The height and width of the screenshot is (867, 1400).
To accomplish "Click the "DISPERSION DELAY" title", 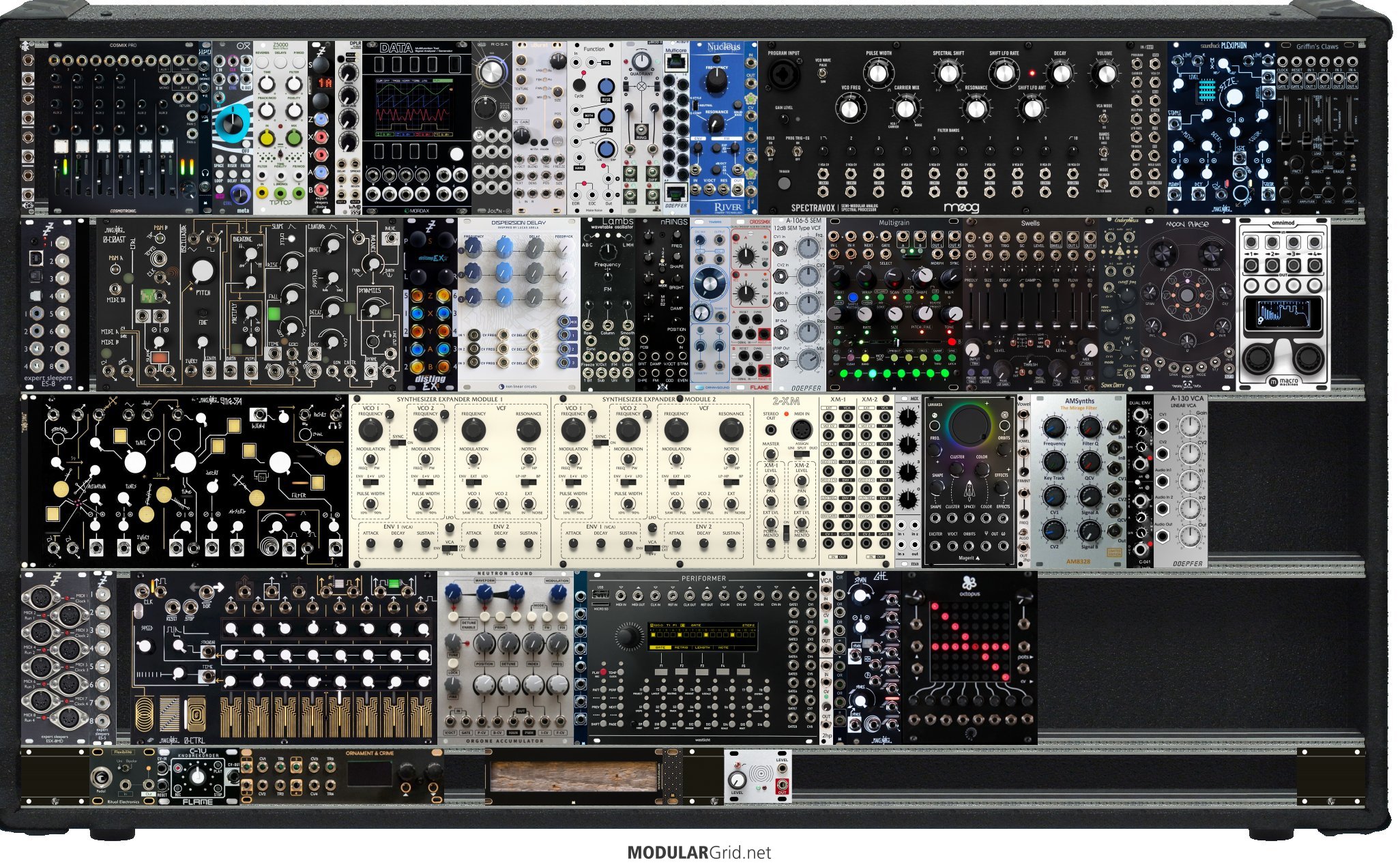I will tap(519, 223).
